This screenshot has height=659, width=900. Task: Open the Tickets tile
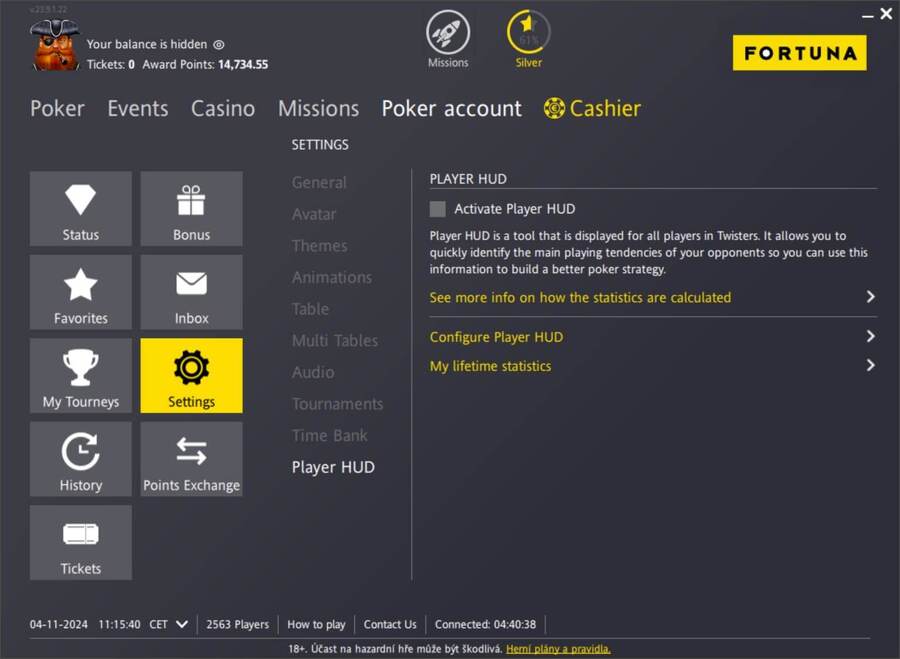click(81, 542)
